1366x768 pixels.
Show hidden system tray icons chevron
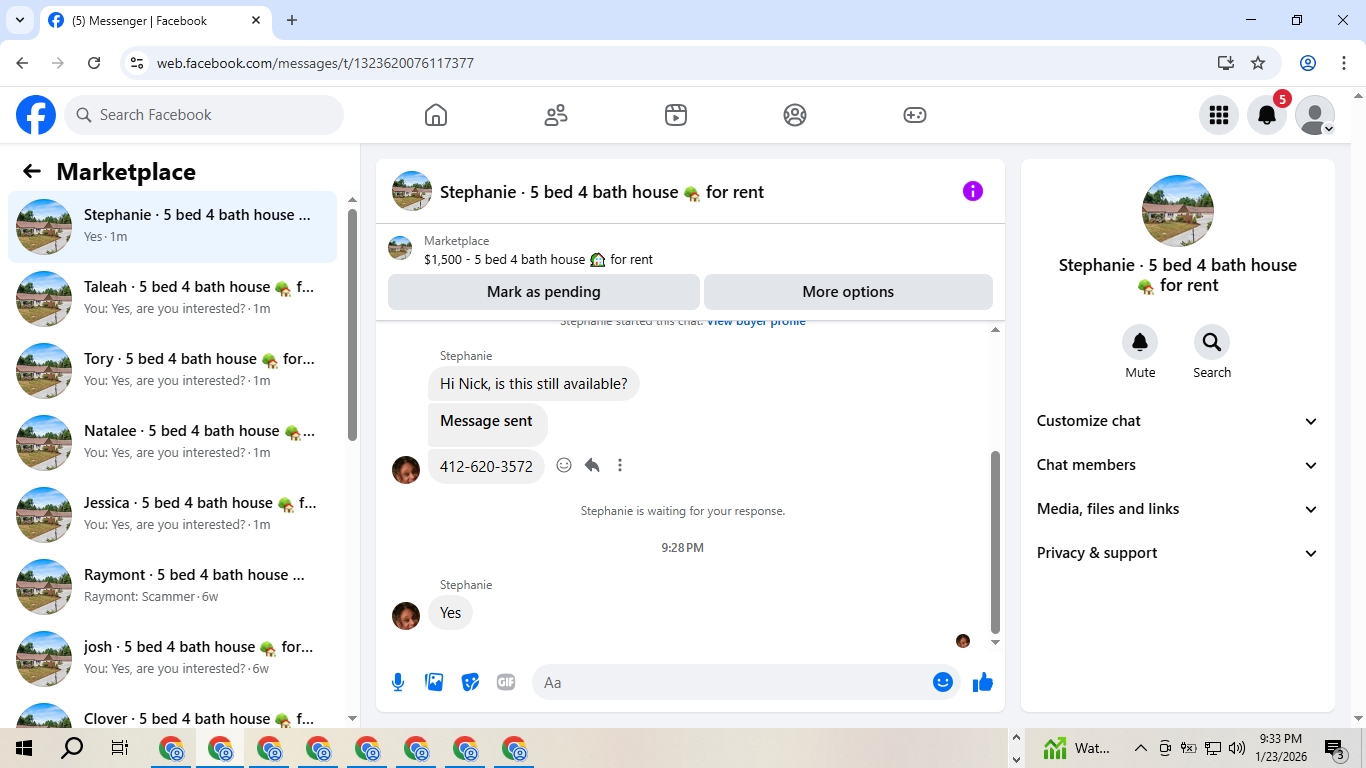pos(1140,748)
